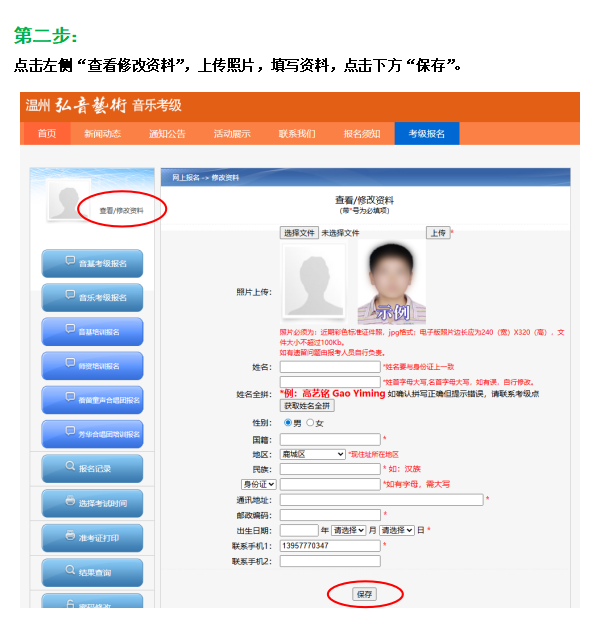Open the 身份证 ID type dropdown
The image size is (596, 628).
259,484
